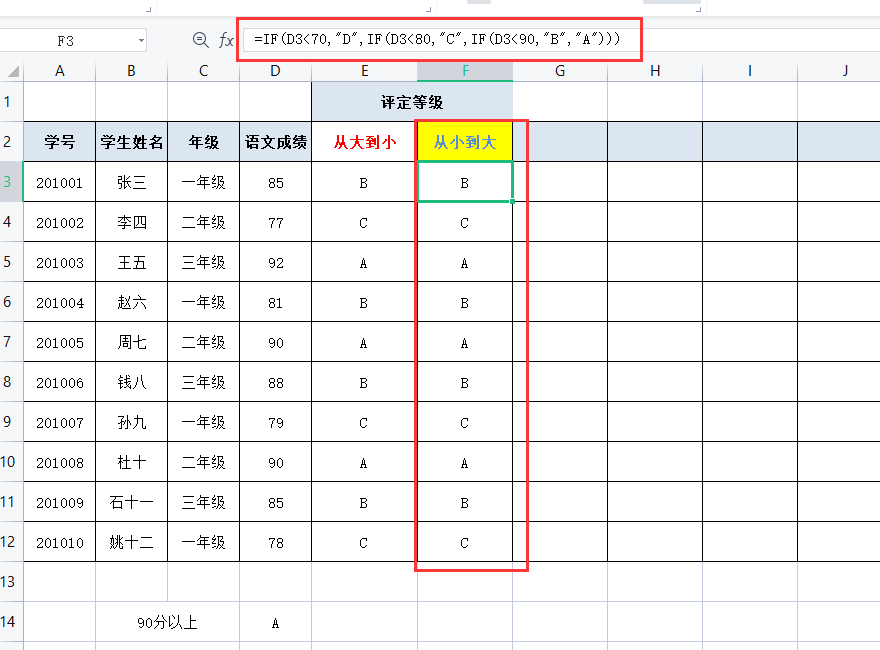Click the name cell 王五
This screenshot has height=650, width=880.
(x=131, y=262)
